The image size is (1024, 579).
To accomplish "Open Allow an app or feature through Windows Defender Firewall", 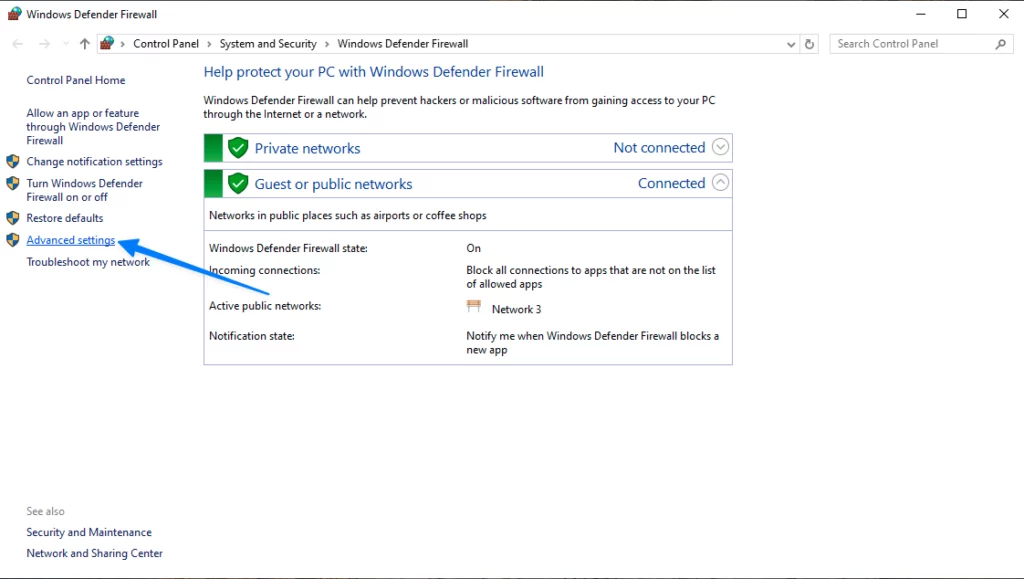I will click(x=93, y=126).
